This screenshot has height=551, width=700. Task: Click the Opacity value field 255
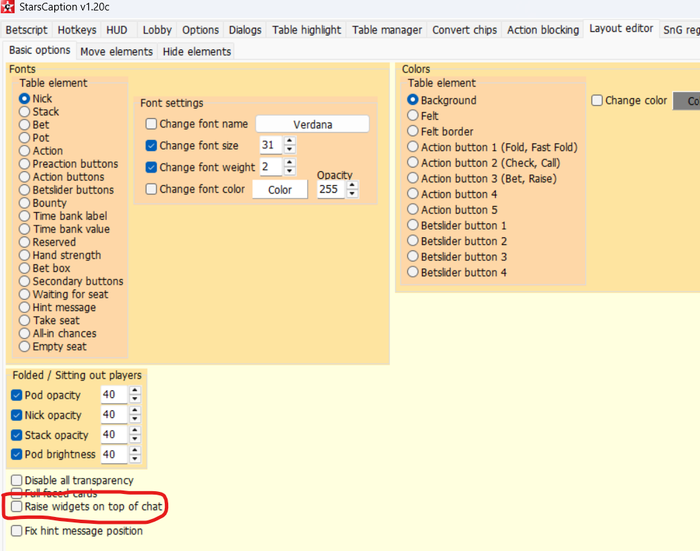(x=331, y=189)
